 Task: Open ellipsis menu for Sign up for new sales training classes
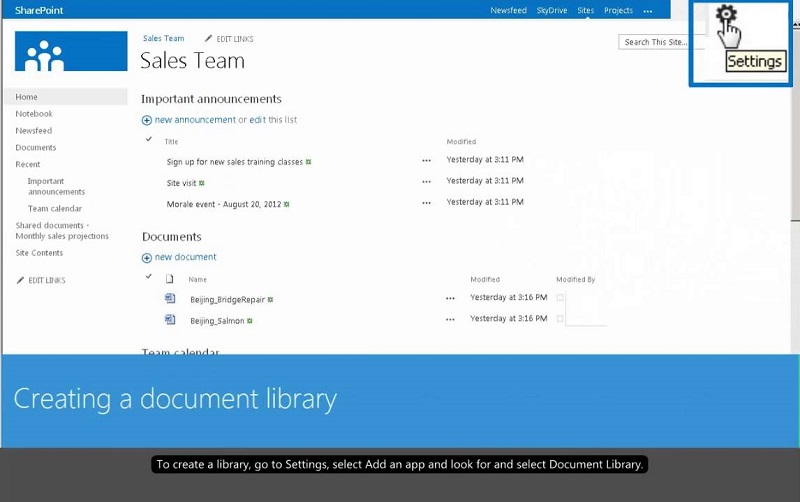(427, 160)
